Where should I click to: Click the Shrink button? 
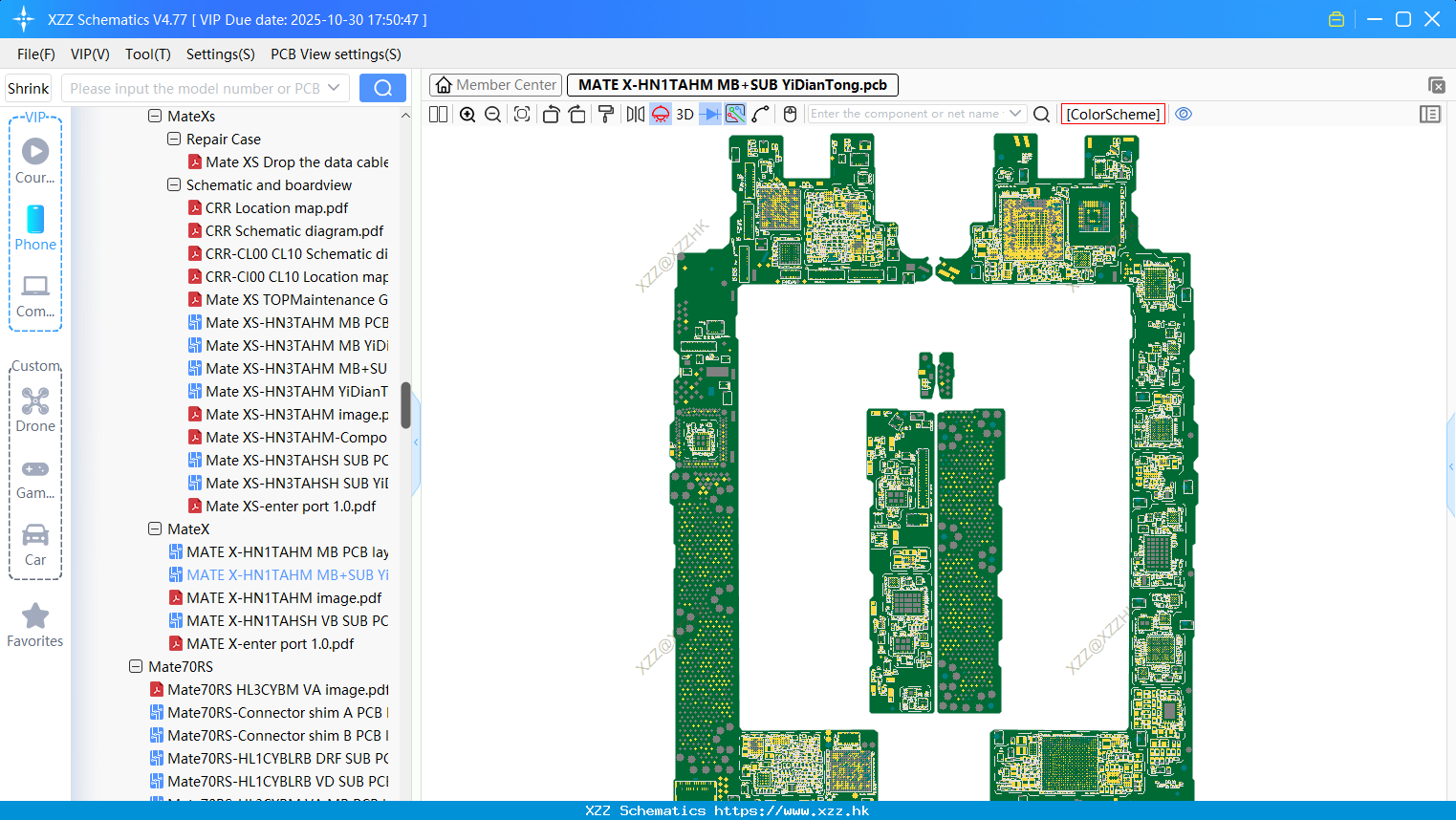[x=29, y=88]
